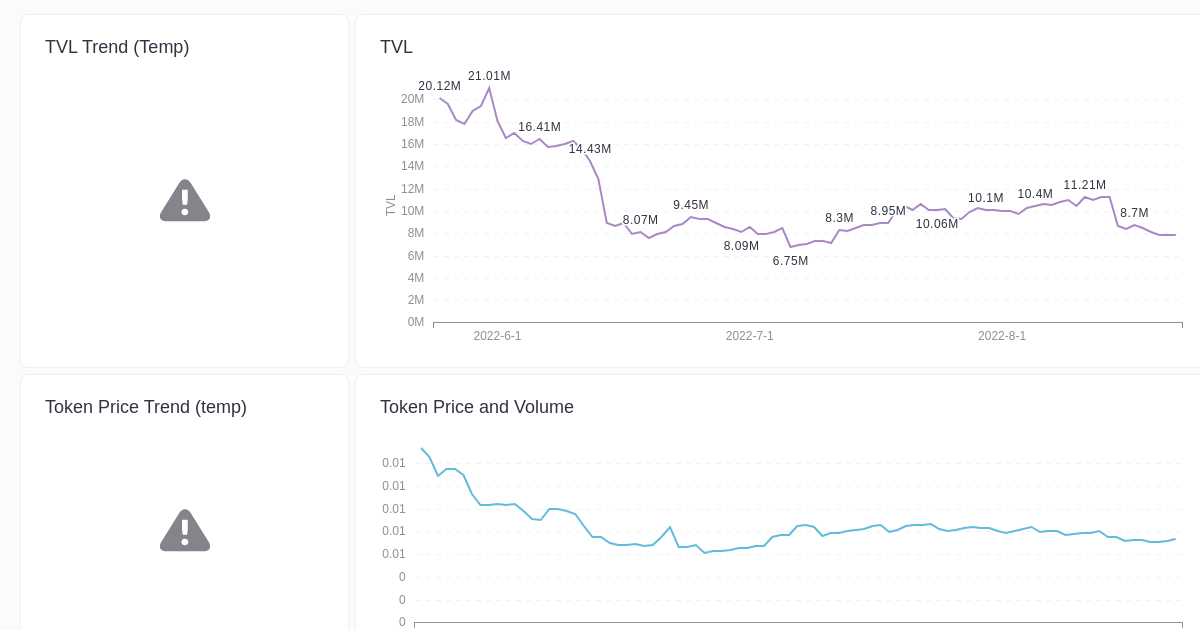Screen dimensions: 1200x630
Task: Expand the TVL Trend (Temp) panel
Action: click(117, 47)
